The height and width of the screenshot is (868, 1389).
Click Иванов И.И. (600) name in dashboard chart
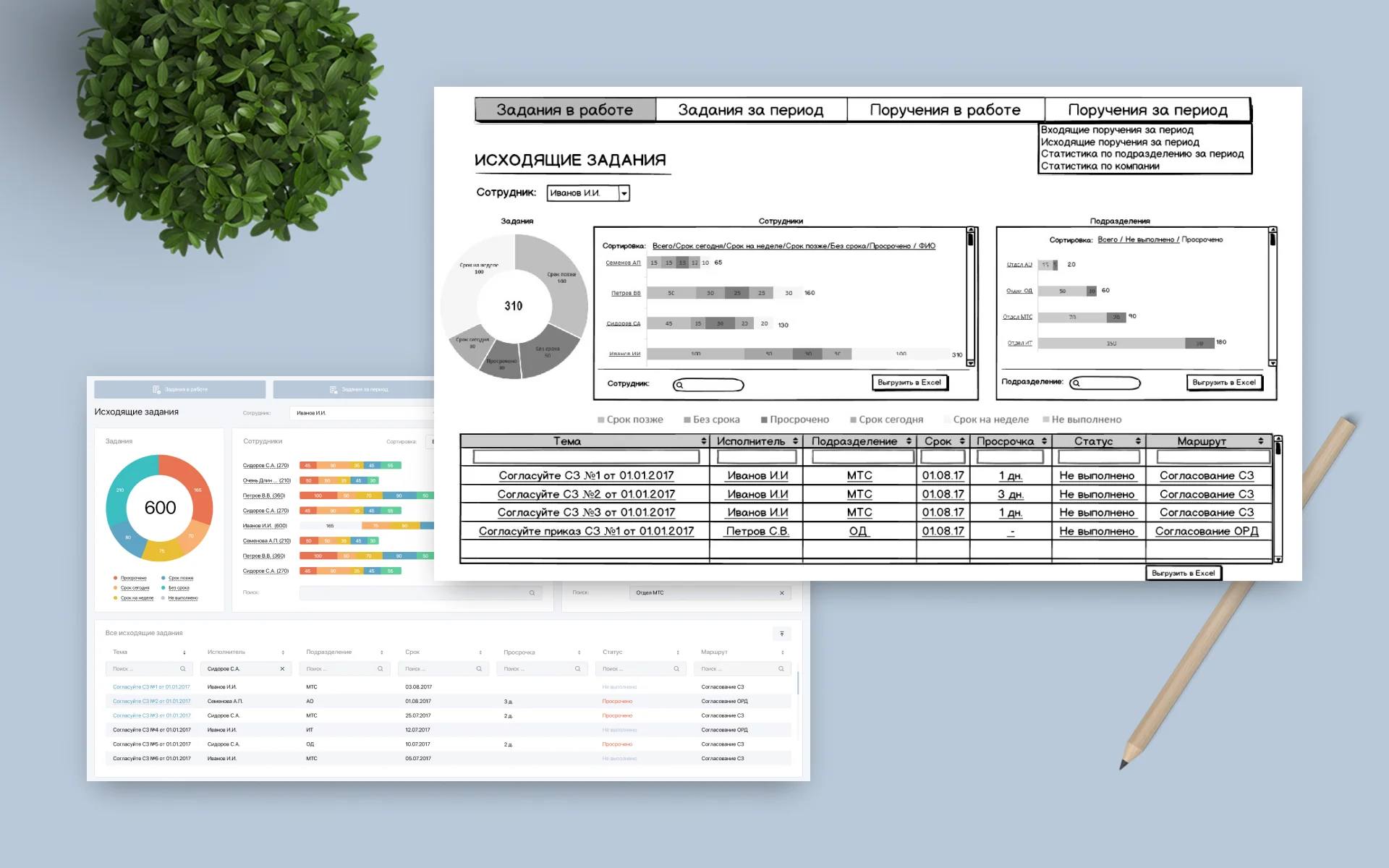[265, 526]
